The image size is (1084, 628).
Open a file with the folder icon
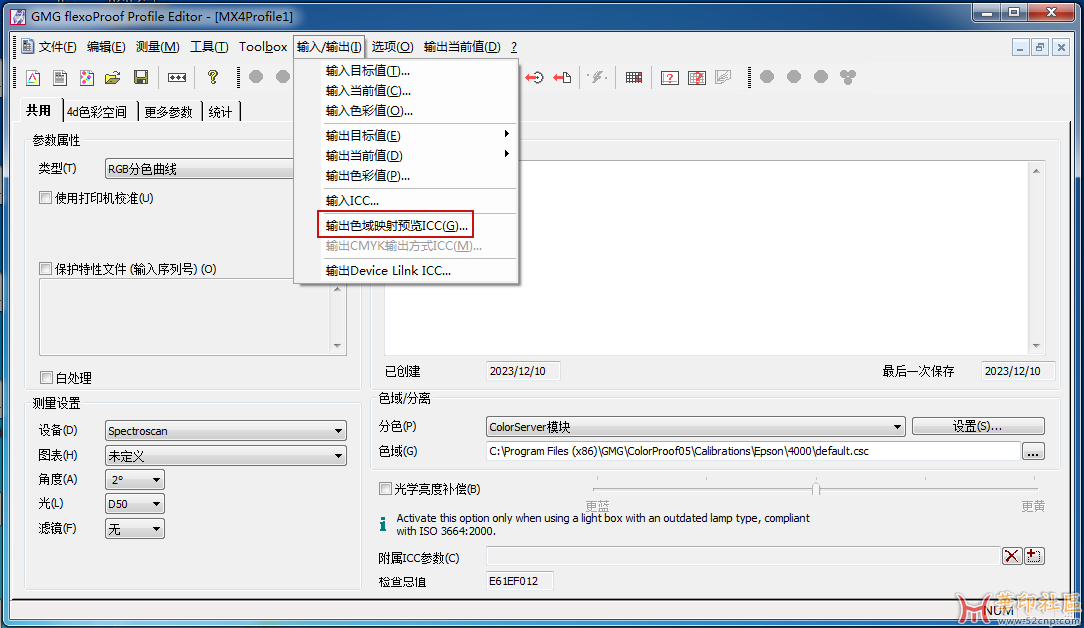tap(113, 77)
